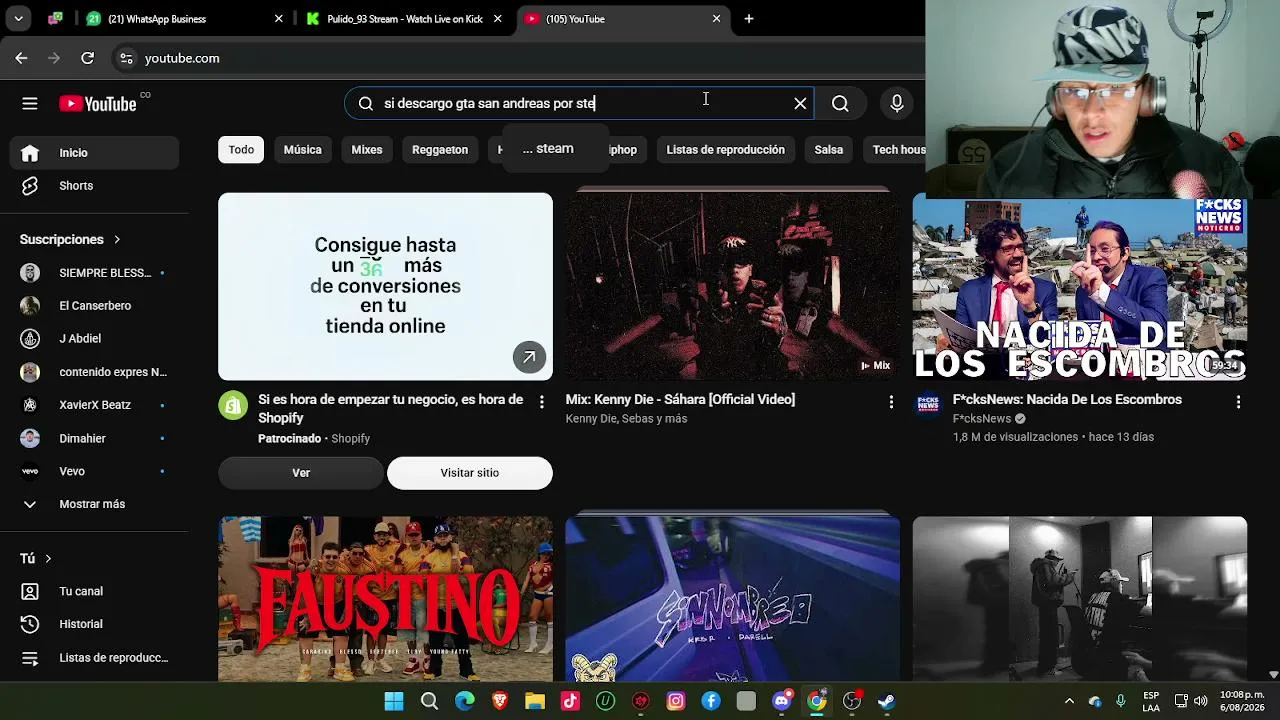Viewport: 1280px width, 720px height.
Task: Open Steam from the taskbar
Action: click(x=886, y=701)
